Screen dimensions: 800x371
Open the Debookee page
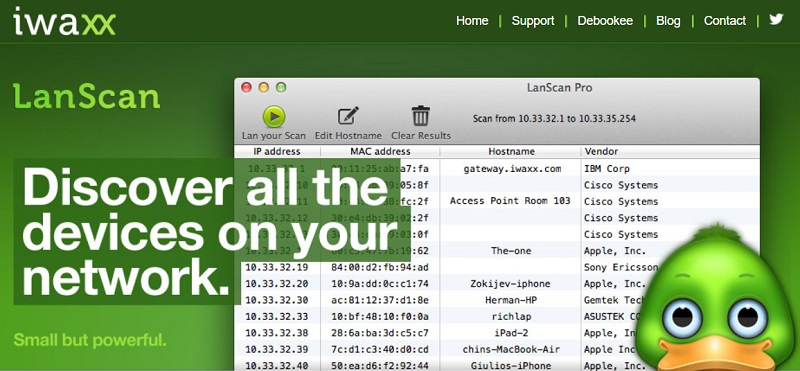[x=605, y=21]
